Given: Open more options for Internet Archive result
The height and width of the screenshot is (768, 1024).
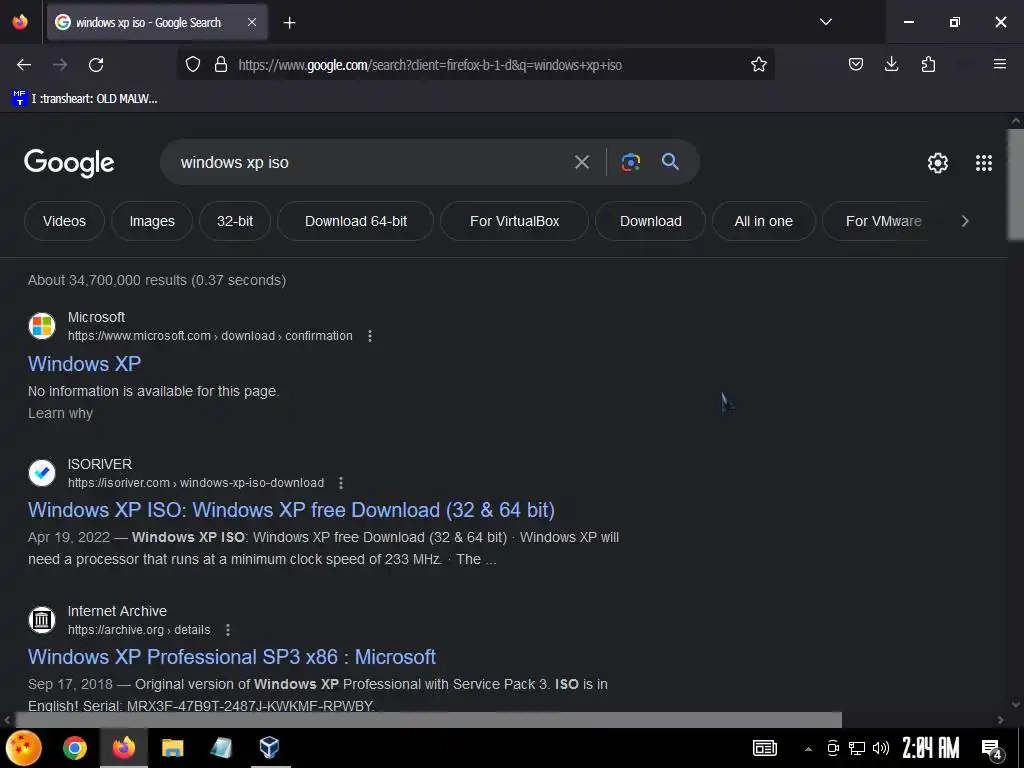Looking at the screenshot, I should point(227,630).
